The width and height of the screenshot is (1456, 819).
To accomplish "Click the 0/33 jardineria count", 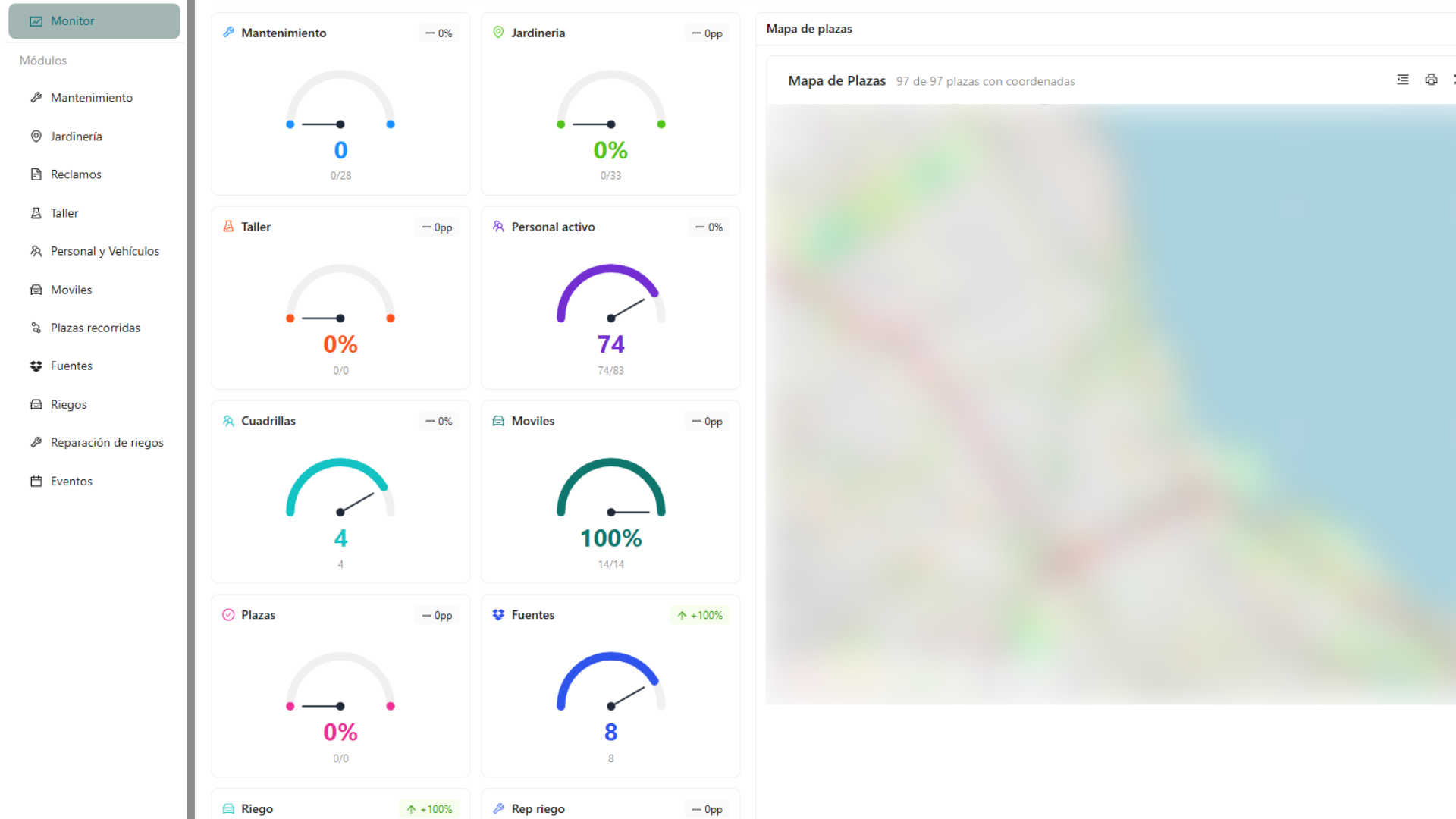I will point(610,175).
